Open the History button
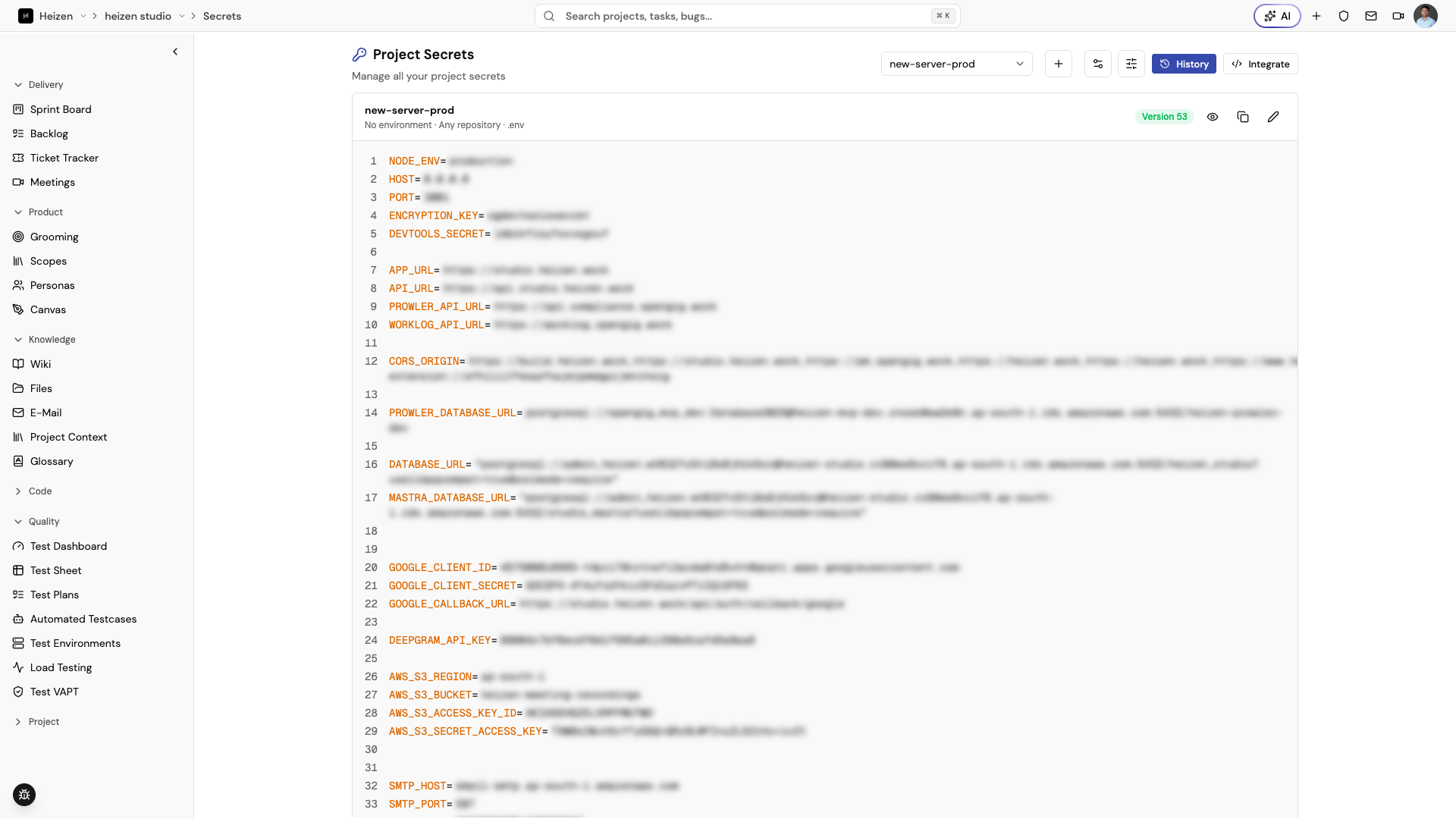Image resolution: width=1456 pixels, height=819 pixels. pyautogui.click(x=1184, y=64)
